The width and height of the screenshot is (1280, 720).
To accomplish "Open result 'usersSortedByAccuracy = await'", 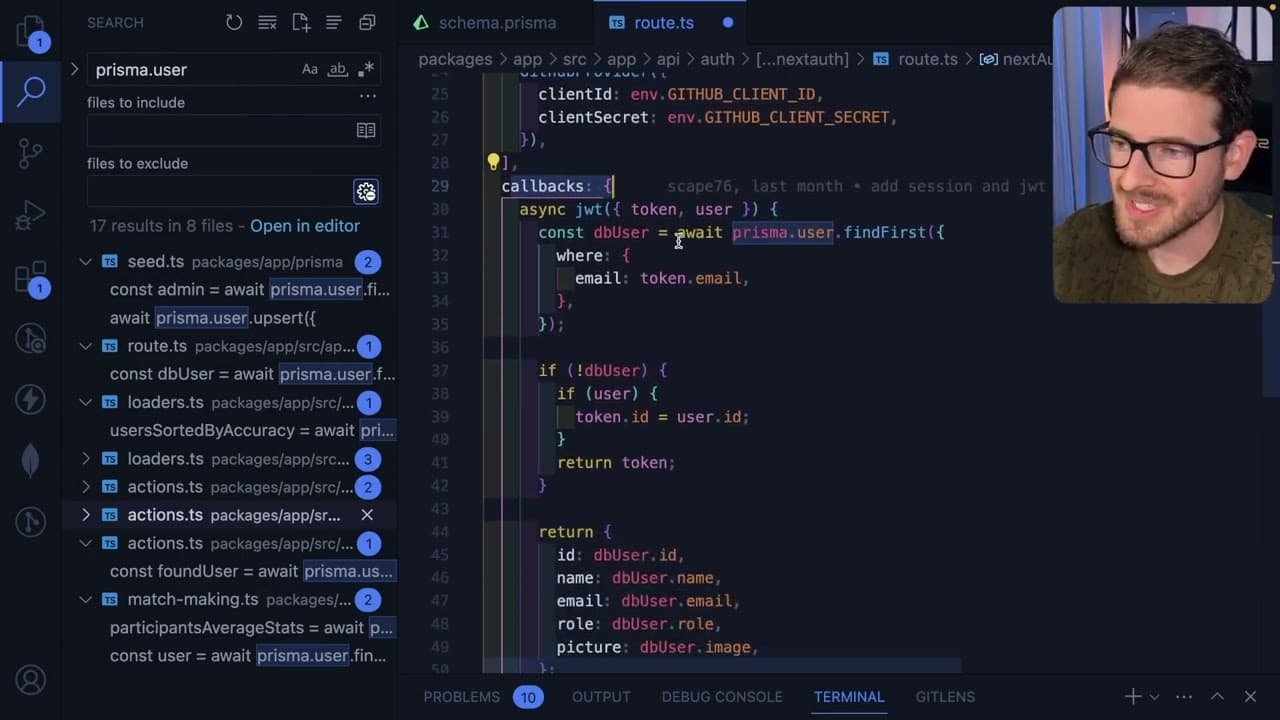I will (251, 431).
